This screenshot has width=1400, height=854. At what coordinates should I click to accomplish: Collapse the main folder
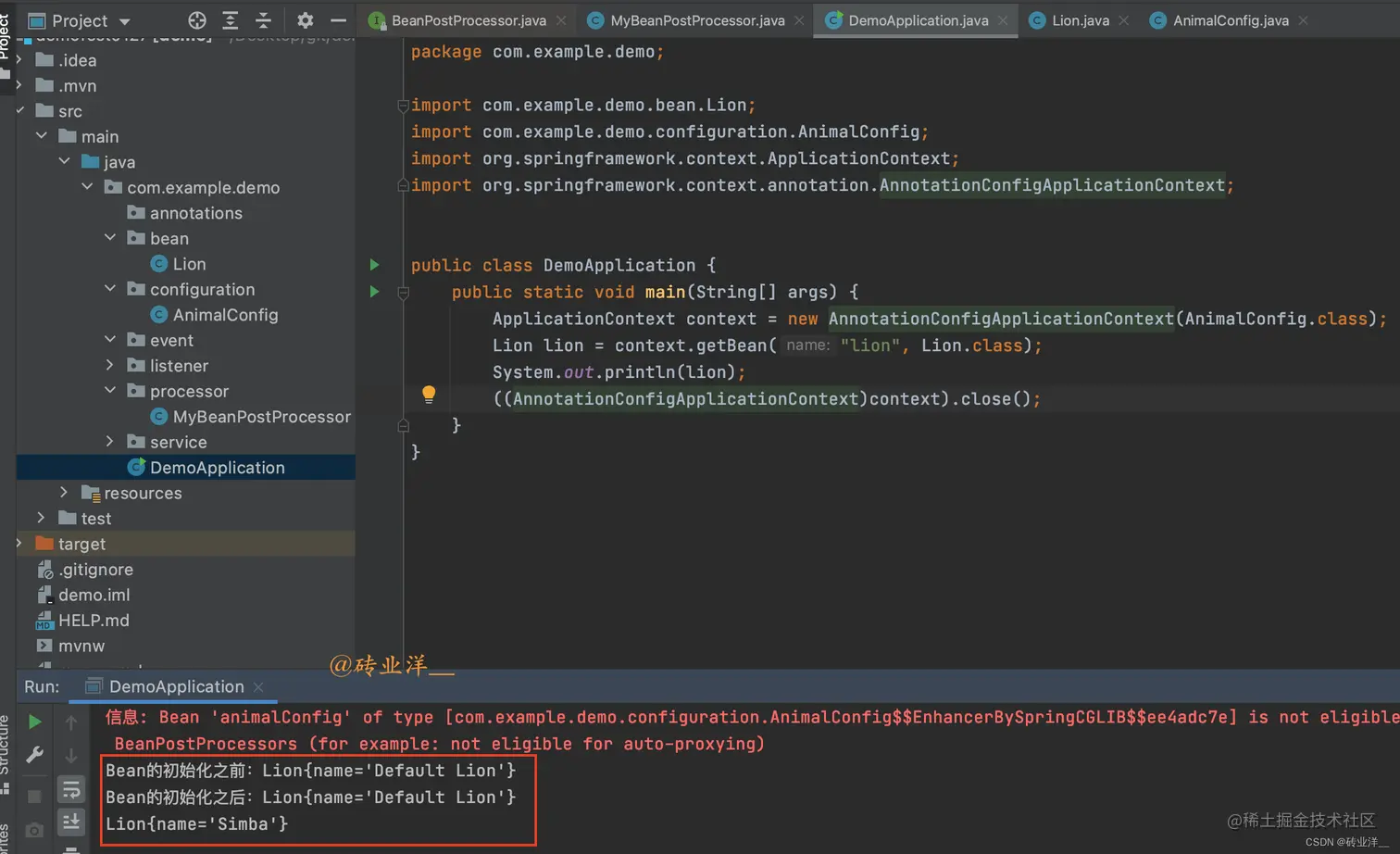pos(42,136)
